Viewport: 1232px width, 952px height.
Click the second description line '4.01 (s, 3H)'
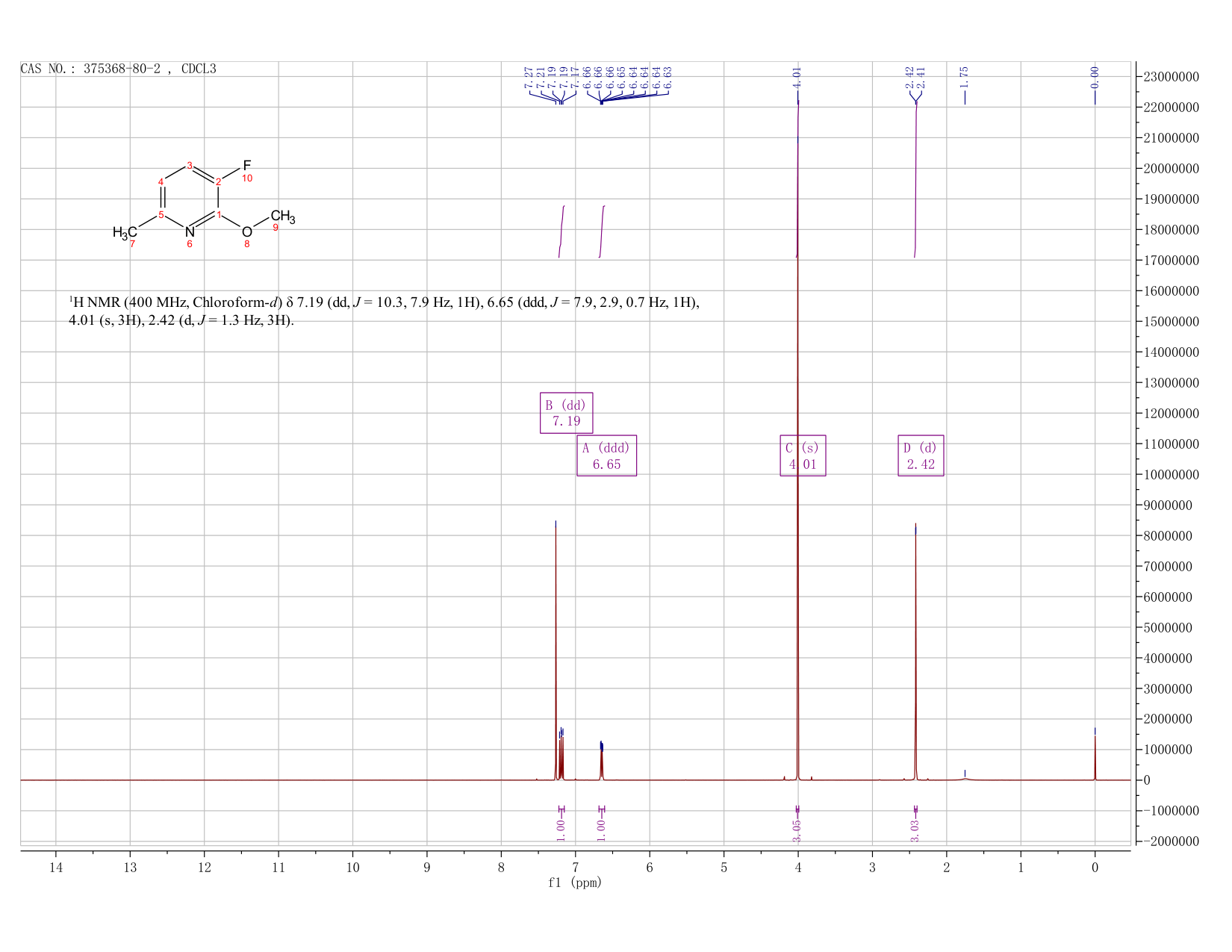pos(181,321)
